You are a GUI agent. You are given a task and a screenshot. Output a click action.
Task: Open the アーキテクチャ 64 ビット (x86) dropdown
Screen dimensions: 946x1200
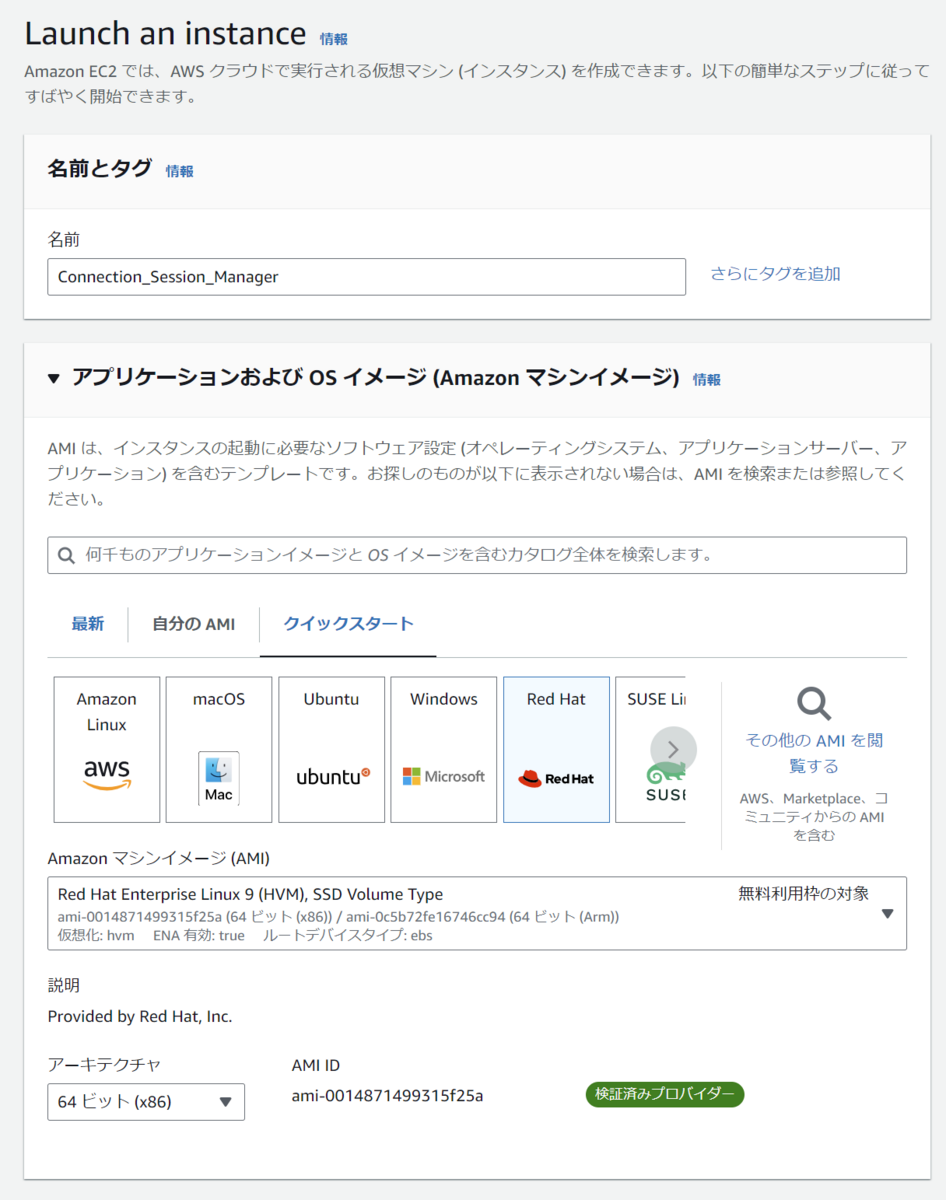[x=146, y=1101]
